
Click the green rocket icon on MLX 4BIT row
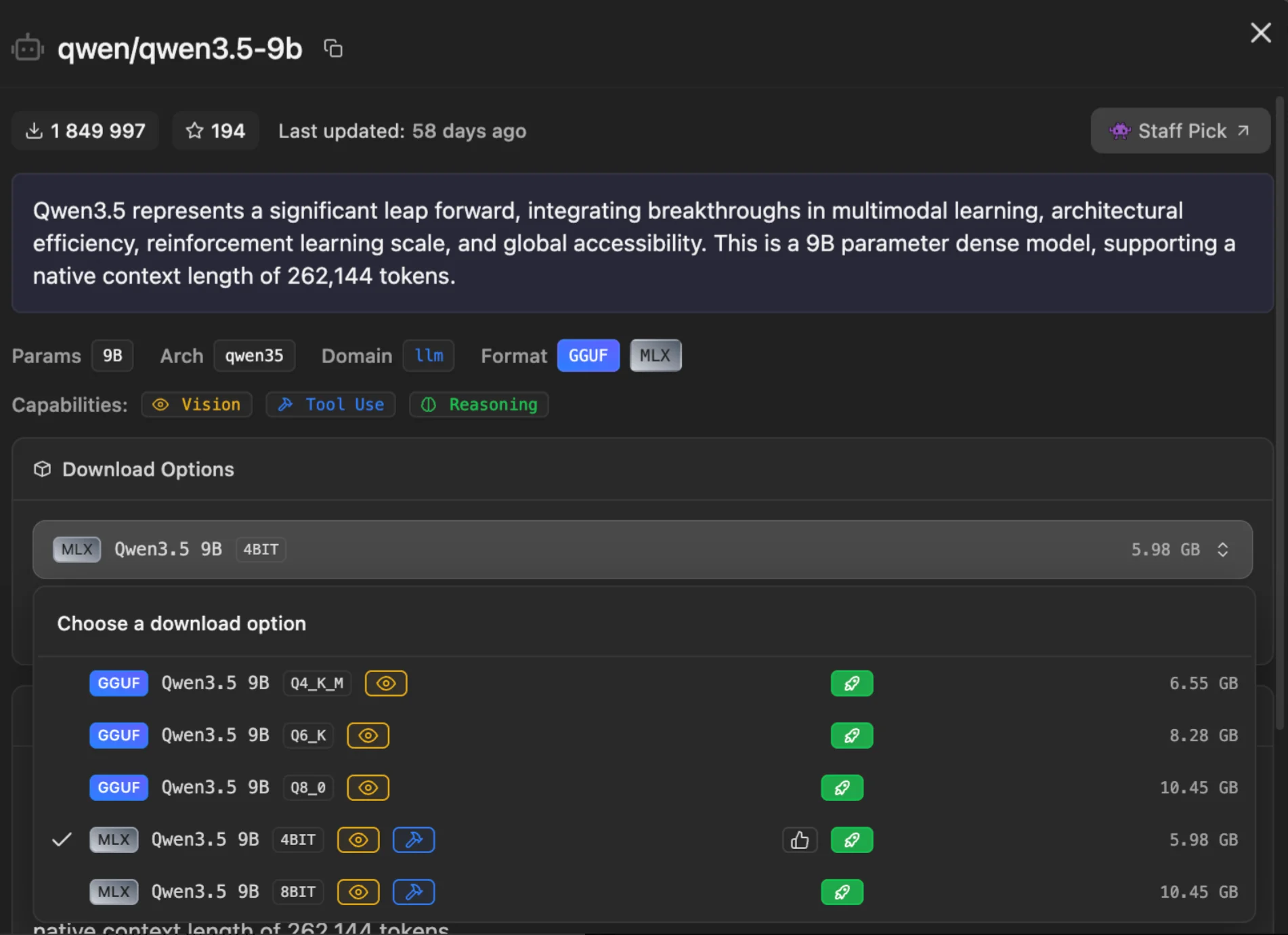[x=852, y=840]
